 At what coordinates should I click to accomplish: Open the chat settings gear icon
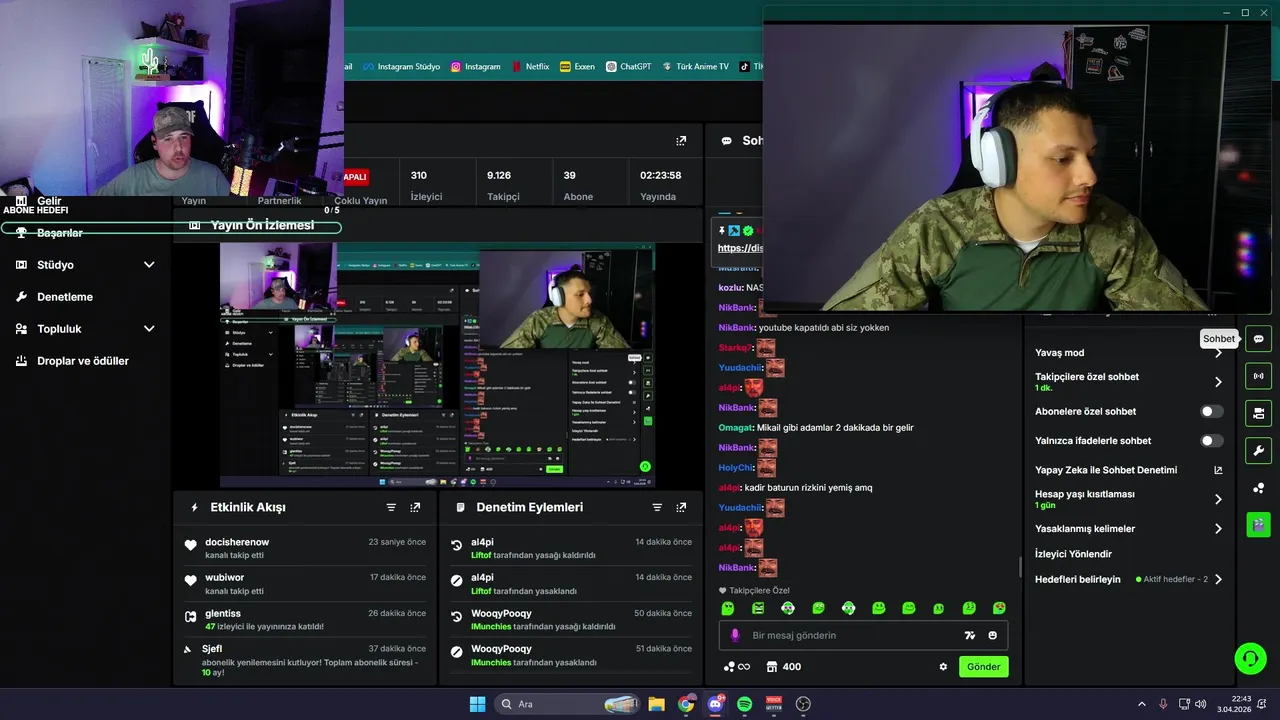pos(943,667)
